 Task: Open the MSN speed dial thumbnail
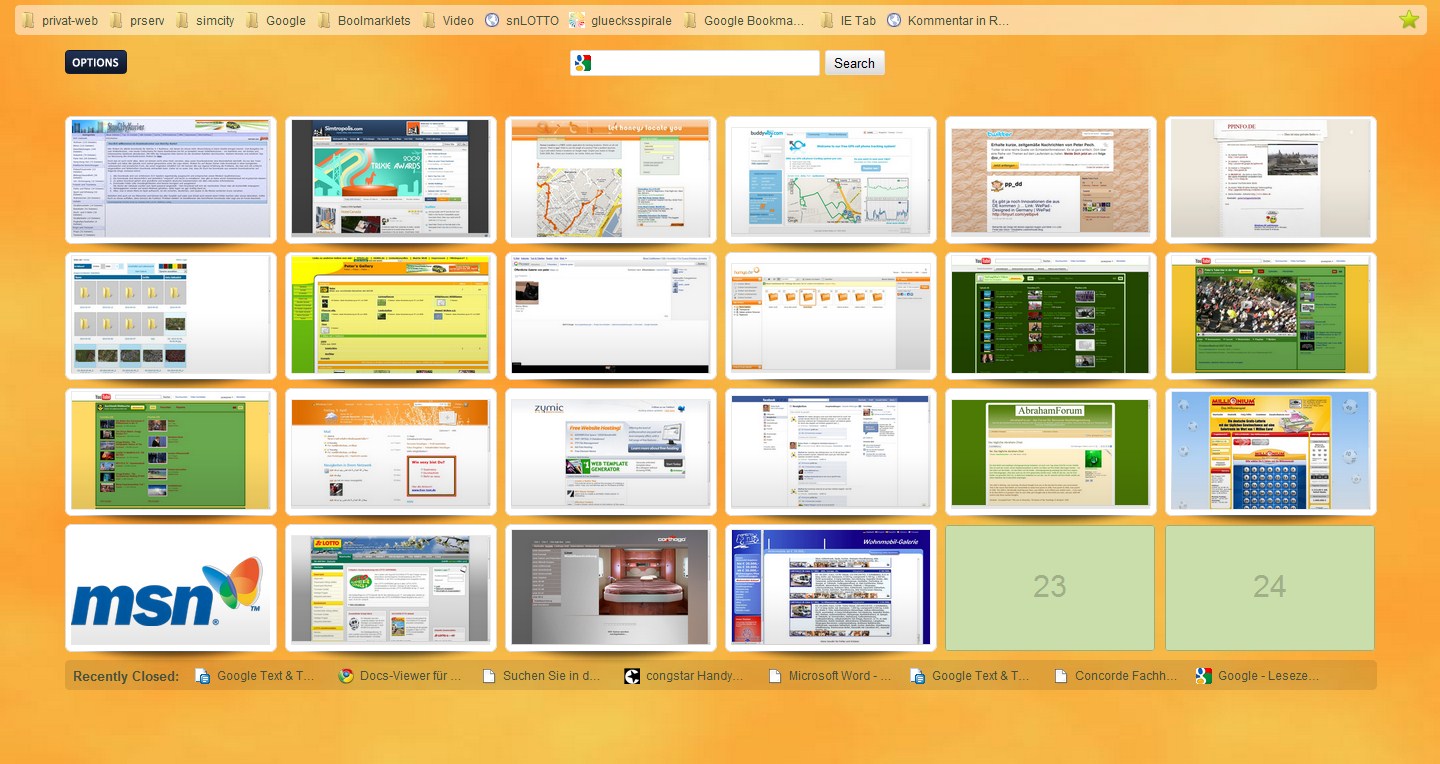pos(170,588)
